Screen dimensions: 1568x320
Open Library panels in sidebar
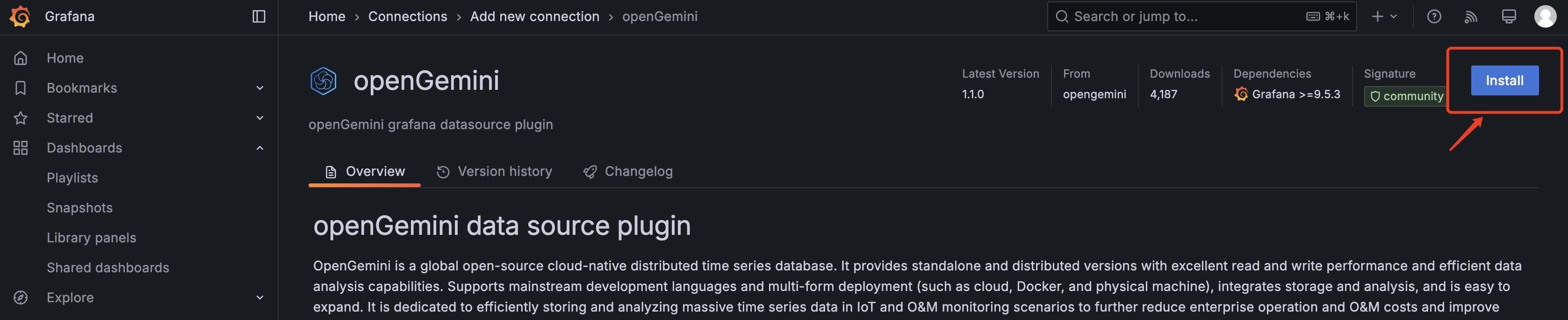(91, 238)
